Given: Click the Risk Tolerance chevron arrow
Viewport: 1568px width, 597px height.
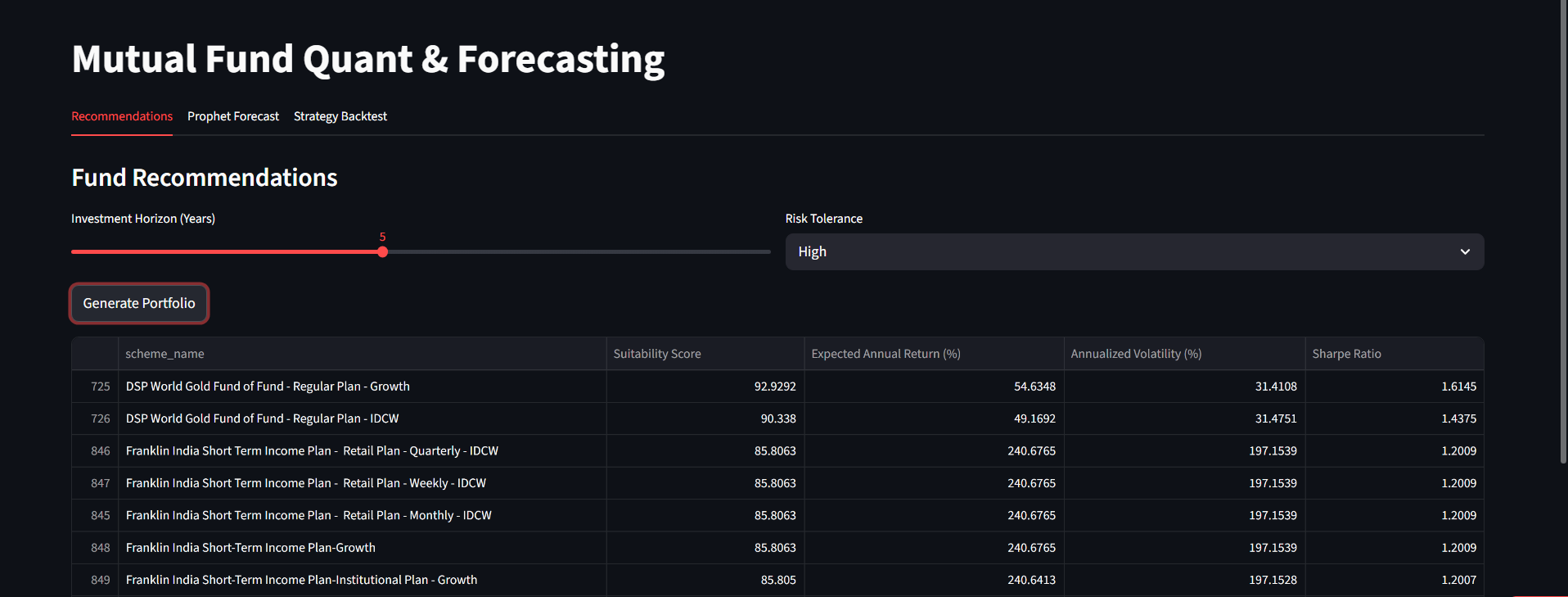Looking at the screenshot, I should 1465,251.
